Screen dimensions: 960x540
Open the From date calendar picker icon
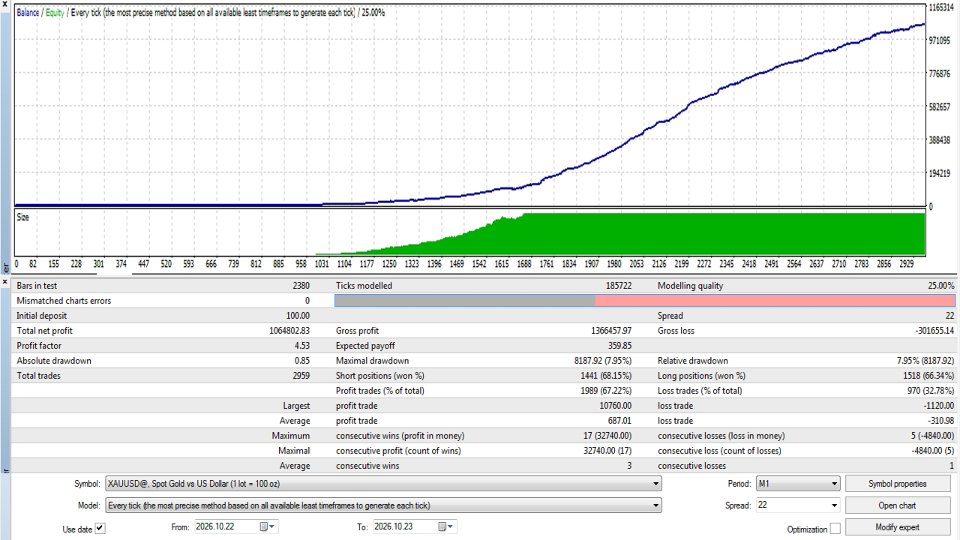click(x=267, y=527)
